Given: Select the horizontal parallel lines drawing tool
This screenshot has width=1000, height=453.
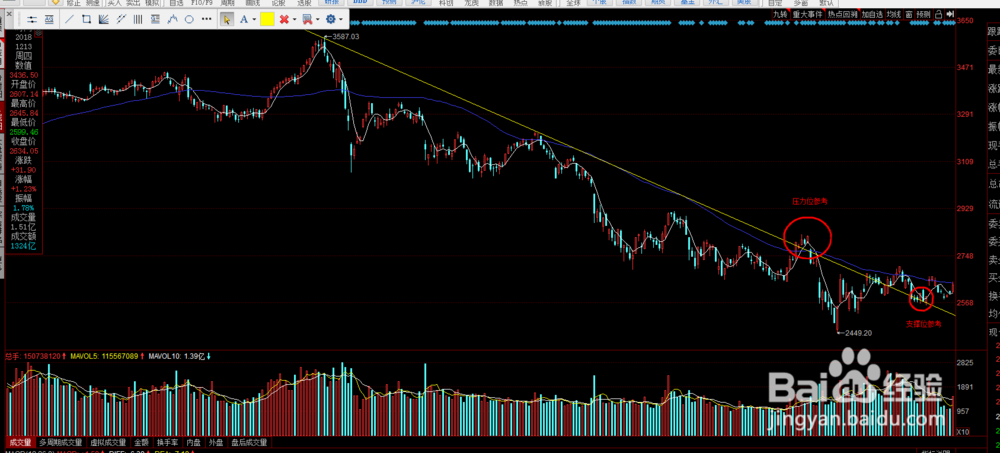Looking at the screenshot, I should [32, 19].
